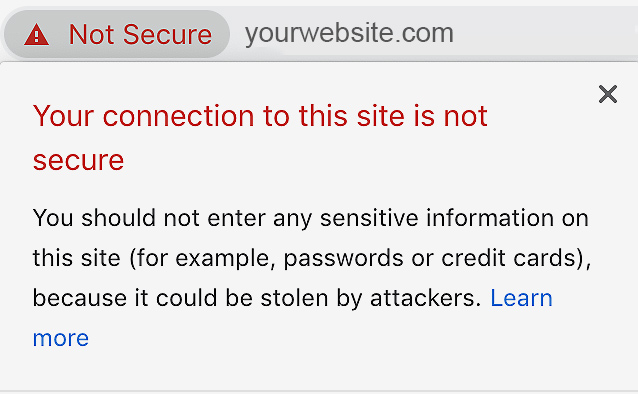The height and width of the screenshot is (394, 638).
Task: Click the 'Not Secure' label text
Action: coord(140,35)
